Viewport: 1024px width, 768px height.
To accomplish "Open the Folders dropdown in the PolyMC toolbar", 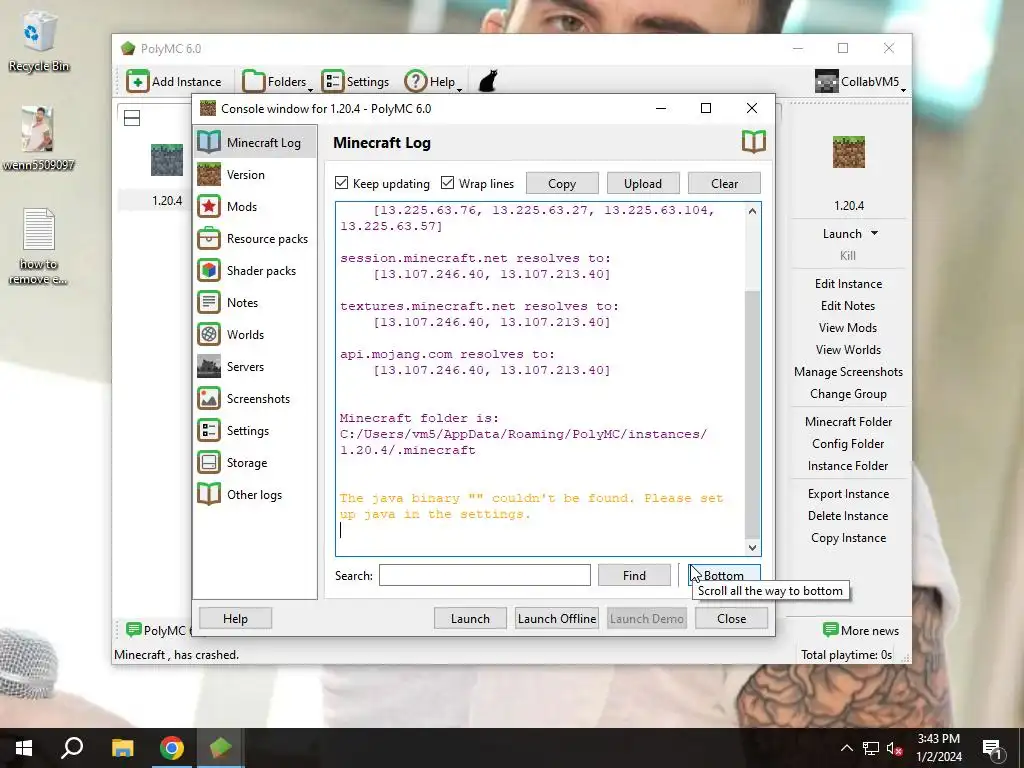I will 278,82.
